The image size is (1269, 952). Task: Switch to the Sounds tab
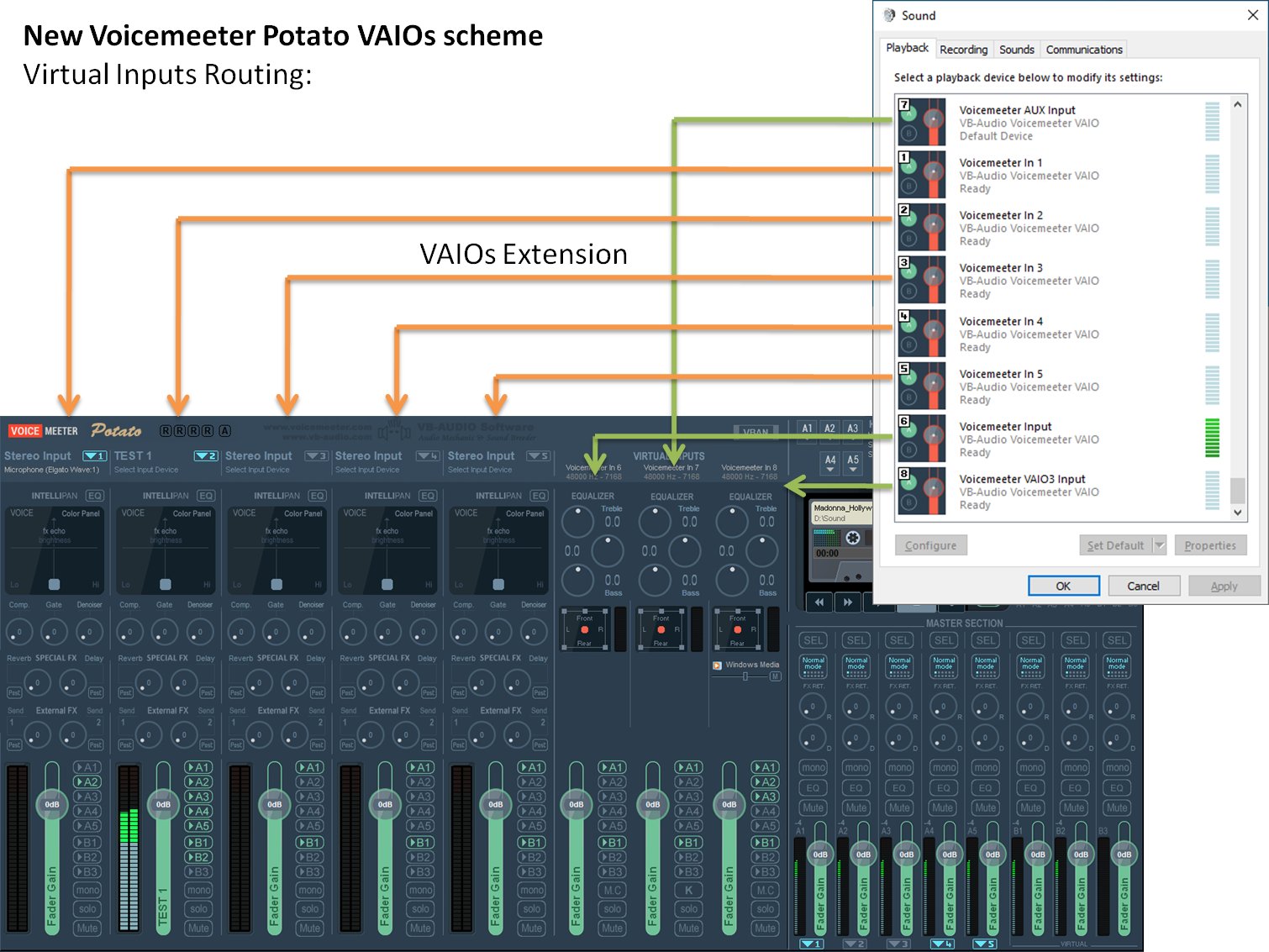tap(1017, 50)
